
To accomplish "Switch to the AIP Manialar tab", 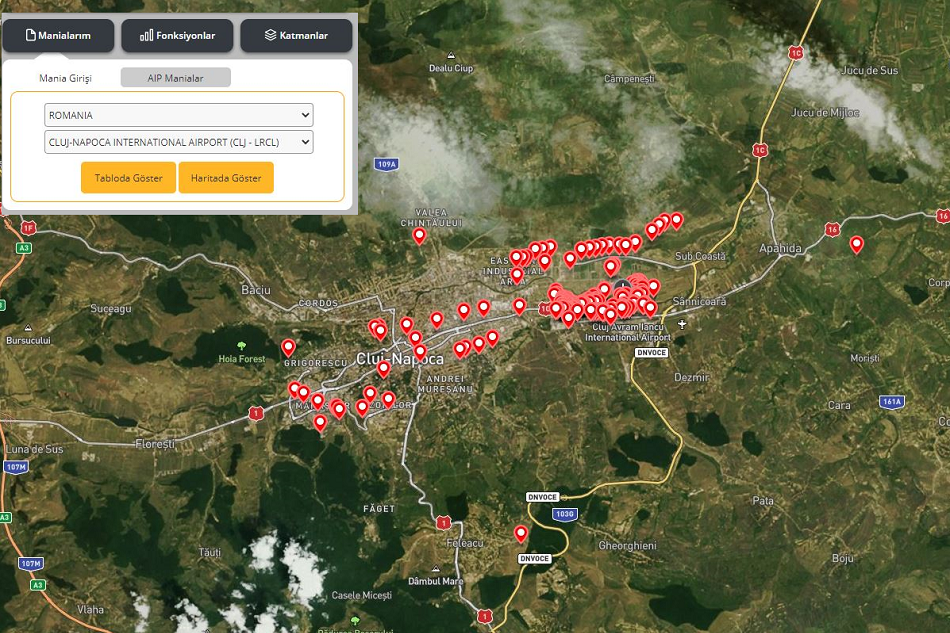I will click(175, 78).
